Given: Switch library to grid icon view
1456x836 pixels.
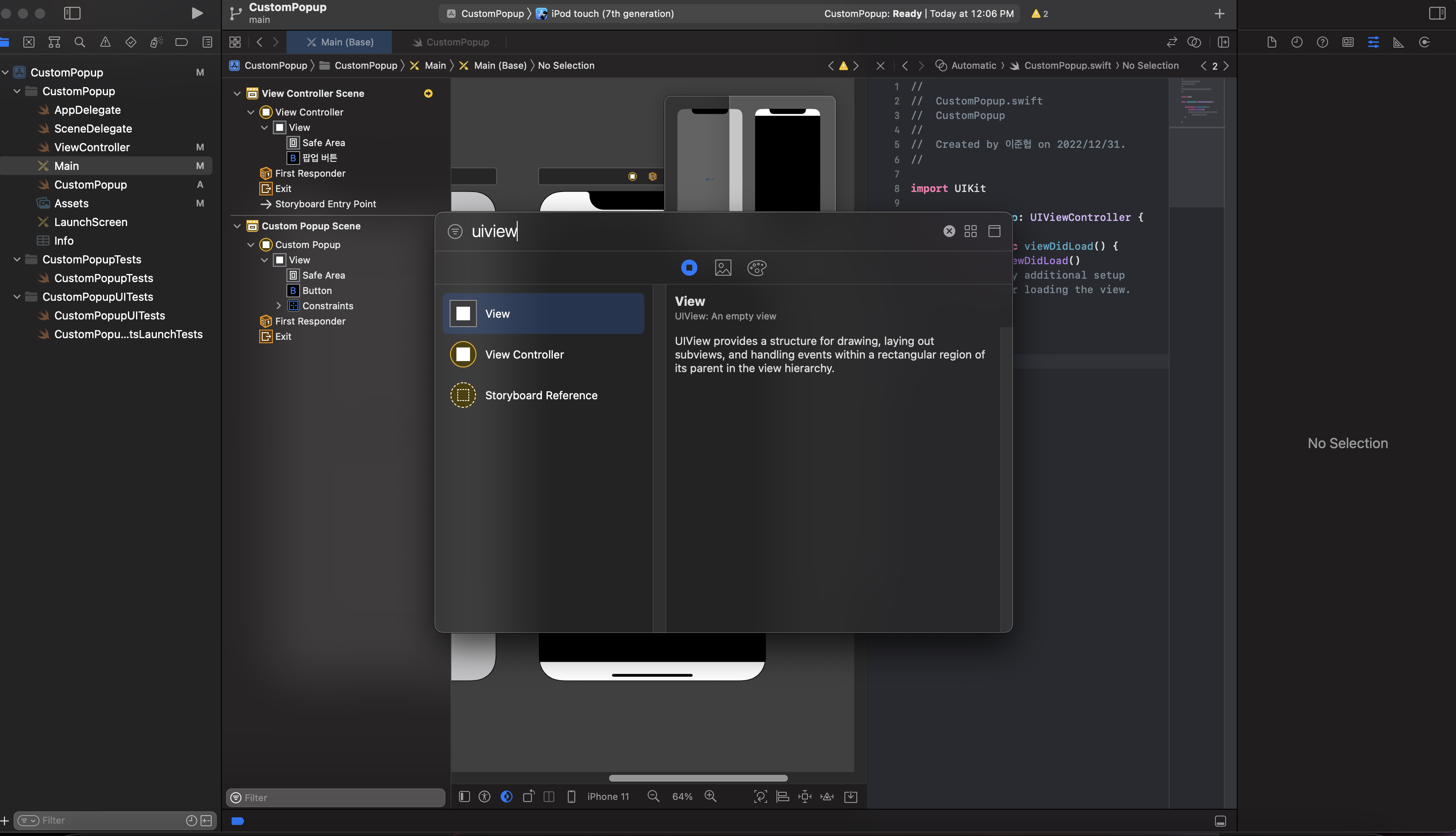Looking at the screenshot, I should [970, 231].
